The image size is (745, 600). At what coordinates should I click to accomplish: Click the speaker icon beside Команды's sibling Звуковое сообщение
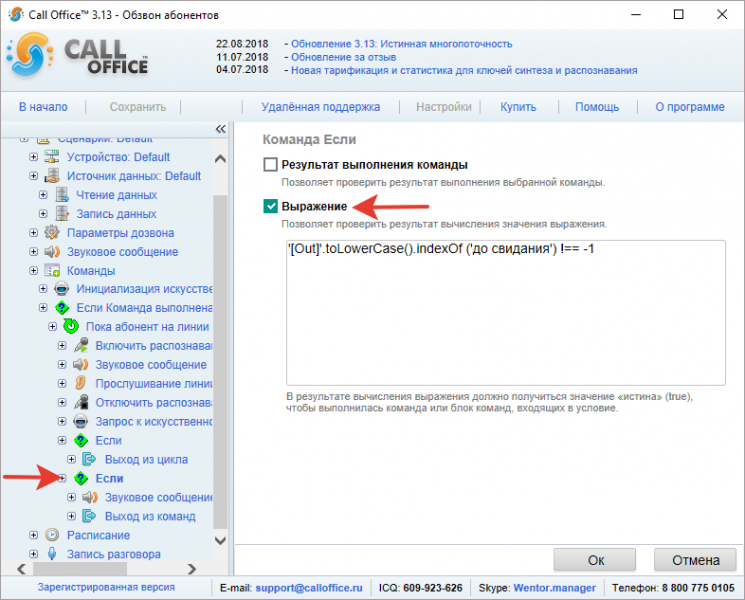tap(52, 252)
